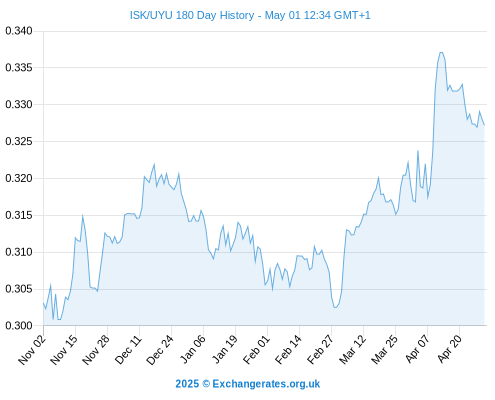Click the 0.320 y-axis label

click(19, 178)
